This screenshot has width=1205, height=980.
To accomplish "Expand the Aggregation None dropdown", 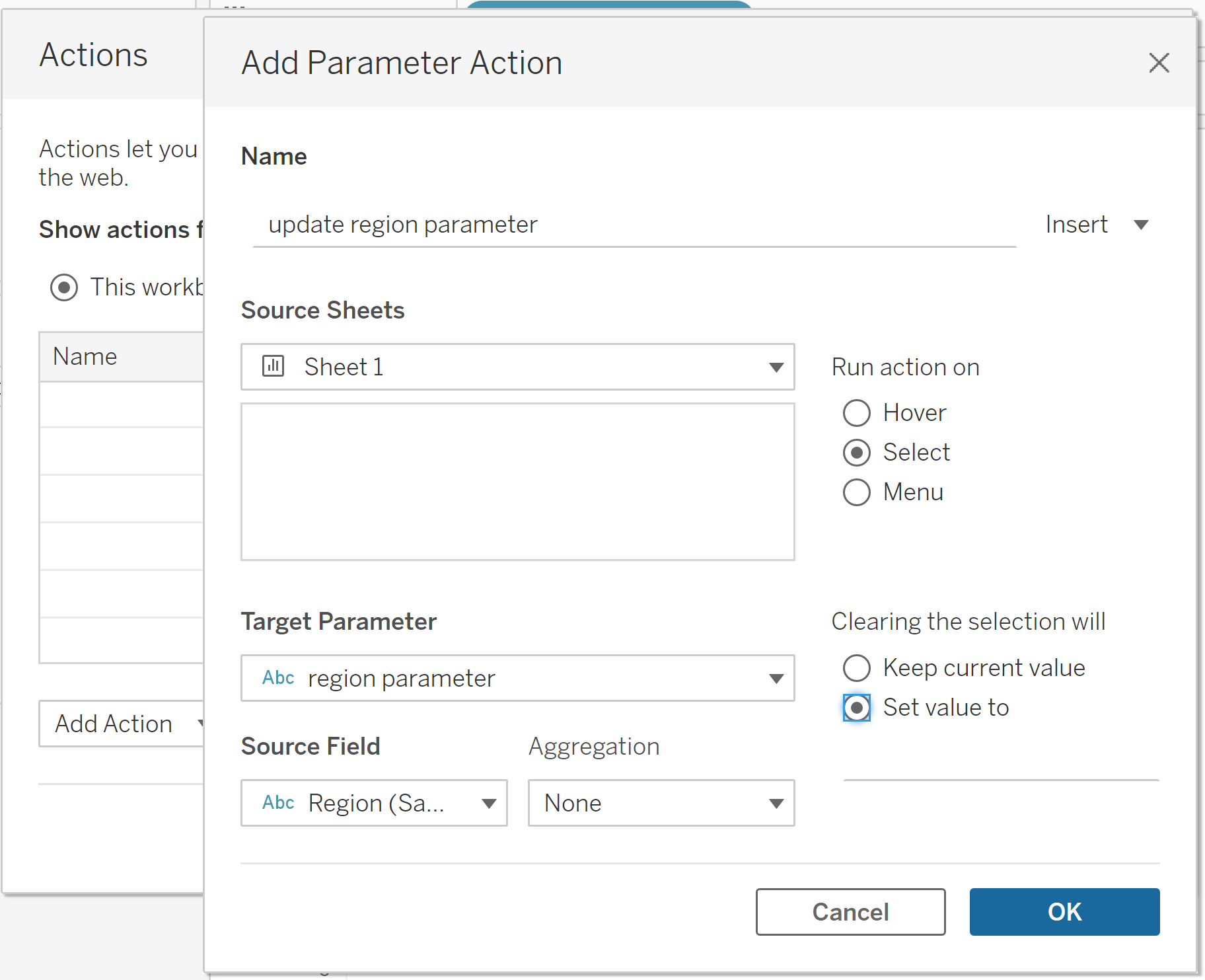I will pos(776,804).
